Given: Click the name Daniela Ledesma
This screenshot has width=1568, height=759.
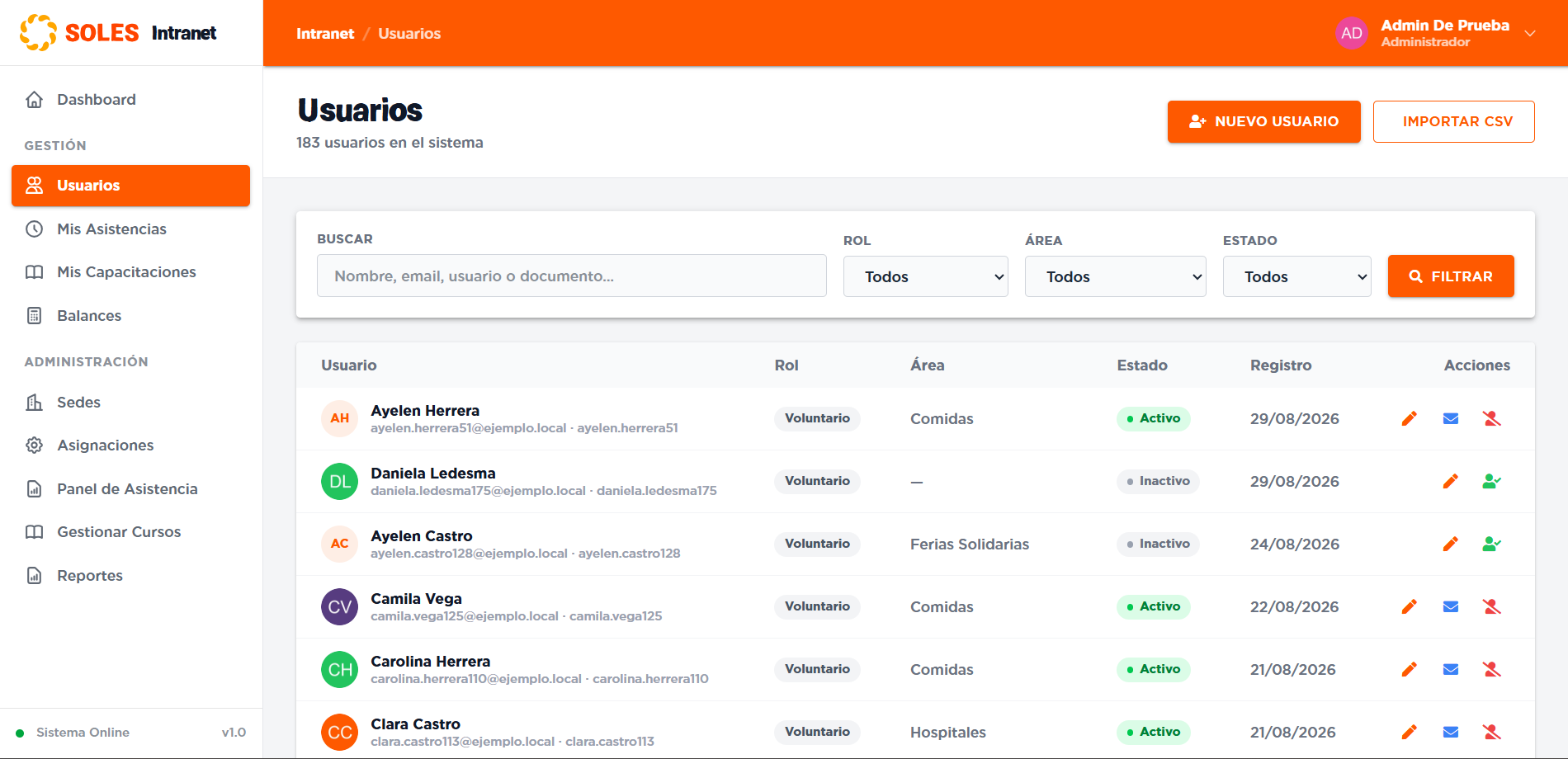Looking at the screenshot, I should 433,473.
